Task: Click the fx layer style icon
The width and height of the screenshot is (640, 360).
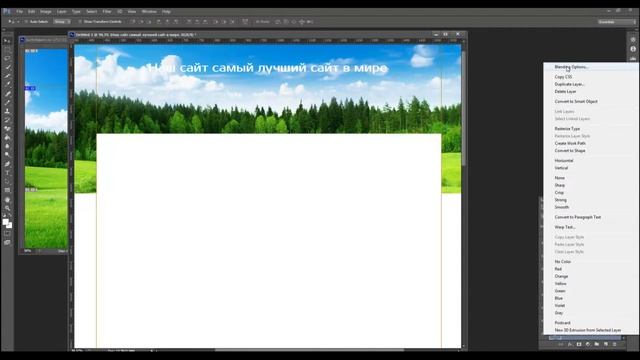Action: pyautogui.click(x=570, y=344)
